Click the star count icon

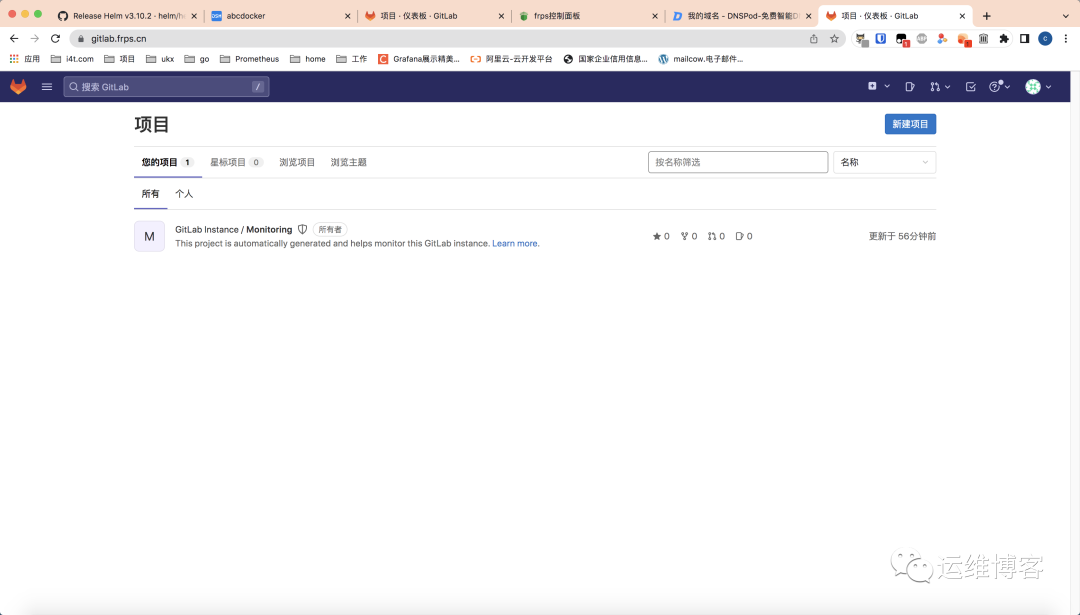(657, 236)
